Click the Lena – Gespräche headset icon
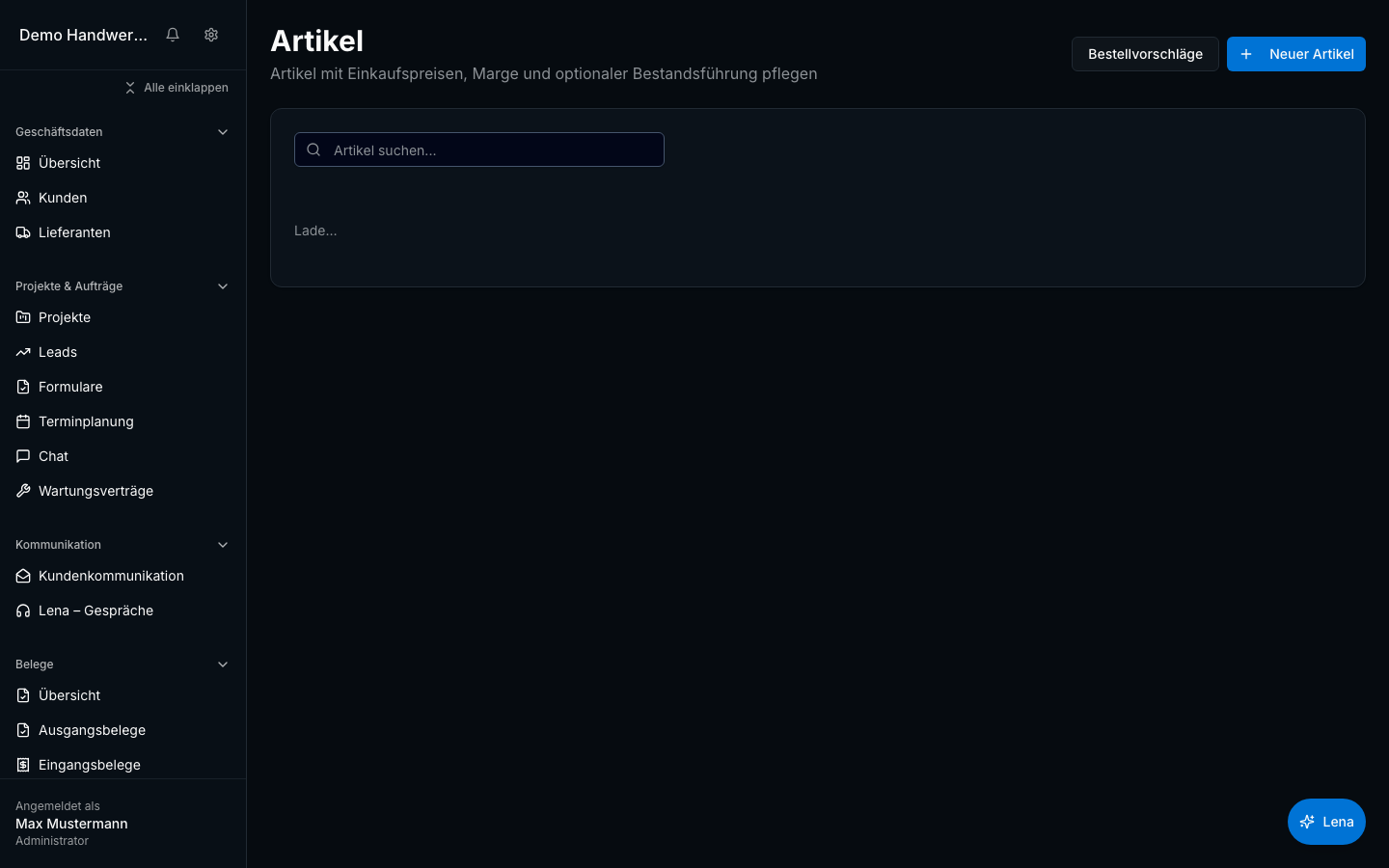1389x868 pixels. tap(23, 610)
